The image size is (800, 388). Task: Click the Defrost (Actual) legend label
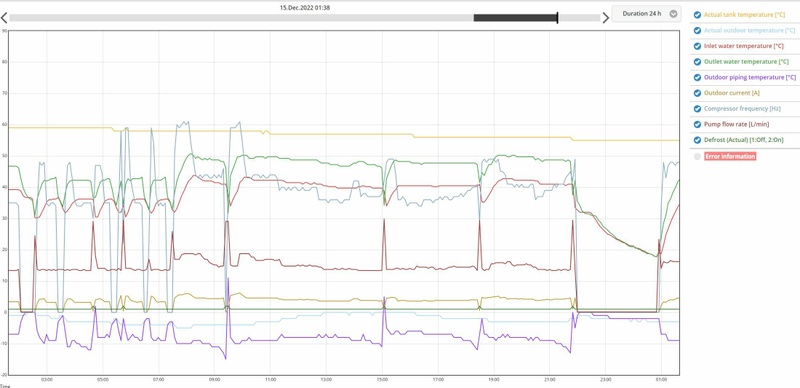pyautogui.click(x=744, y=140)
